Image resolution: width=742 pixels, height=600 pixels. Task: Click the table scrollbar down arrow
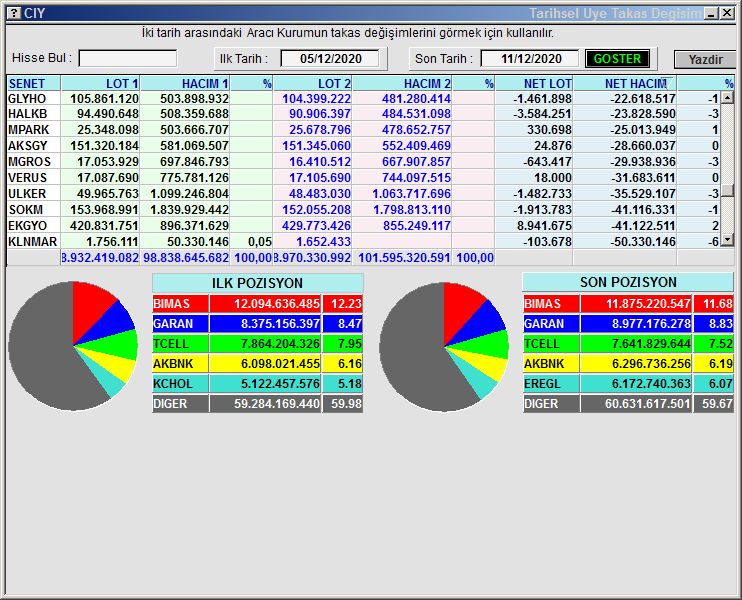727,240
